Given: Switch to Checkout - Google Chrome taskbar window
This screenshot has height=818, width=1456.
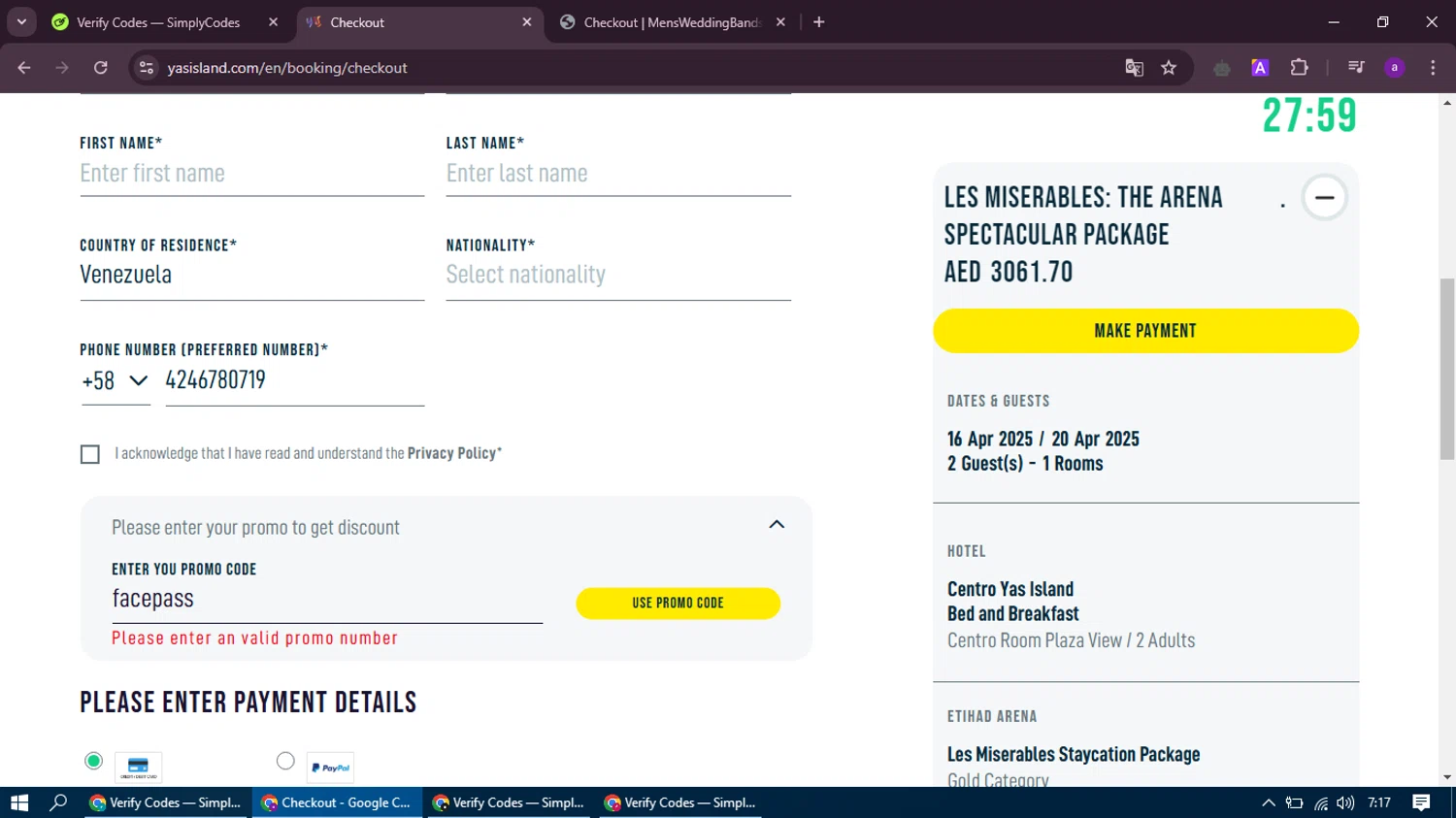Looking at the screenshot, I should (338, 802).
